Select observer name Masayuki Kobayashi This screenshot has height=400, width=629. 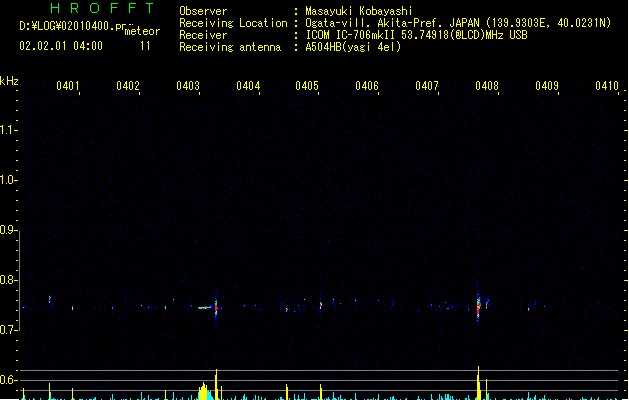pyautogui.click(x=359, y=11)
